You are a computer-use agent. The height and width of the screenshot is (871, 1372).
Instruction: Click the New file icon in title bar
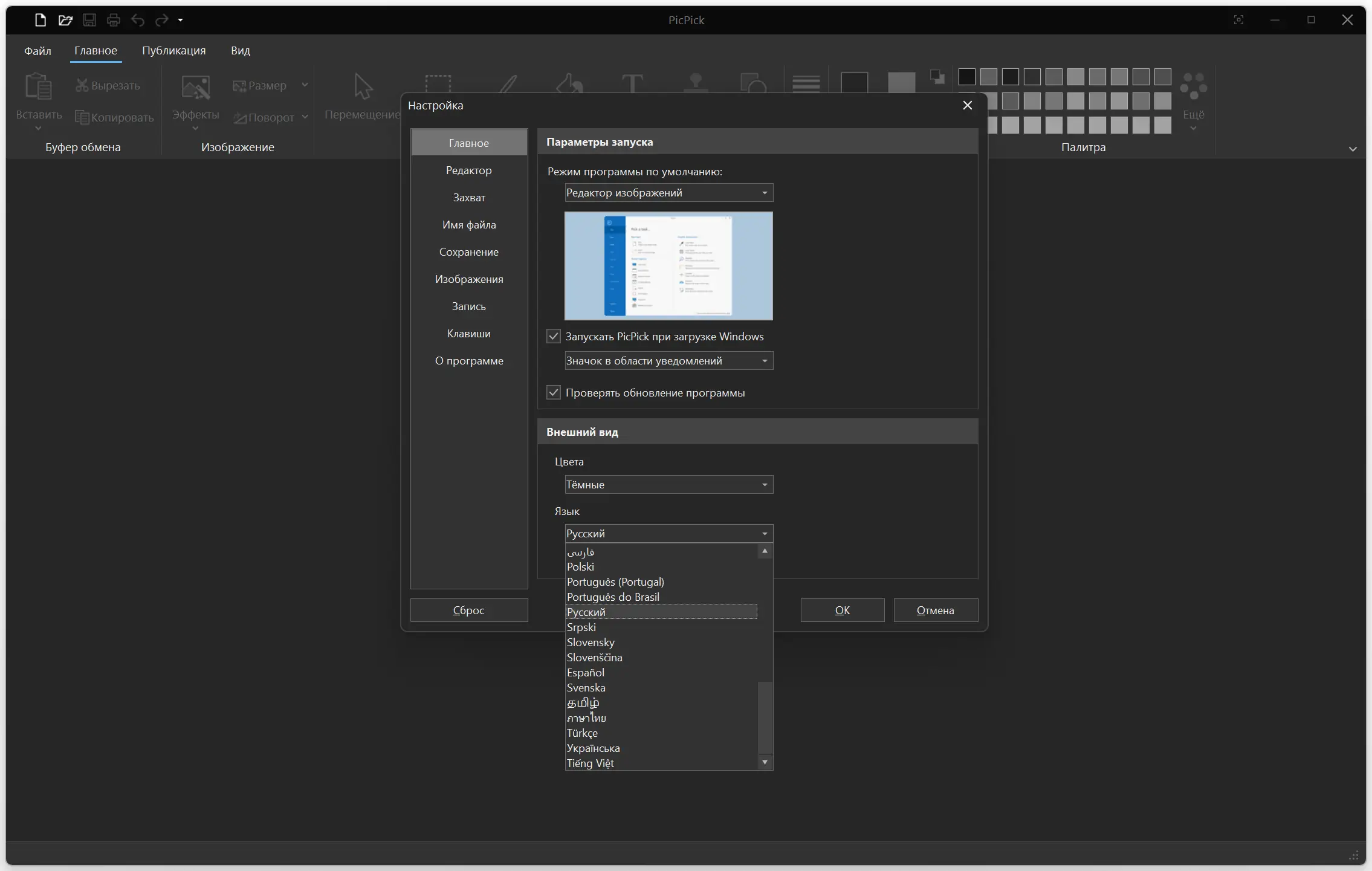coord(40,20)
